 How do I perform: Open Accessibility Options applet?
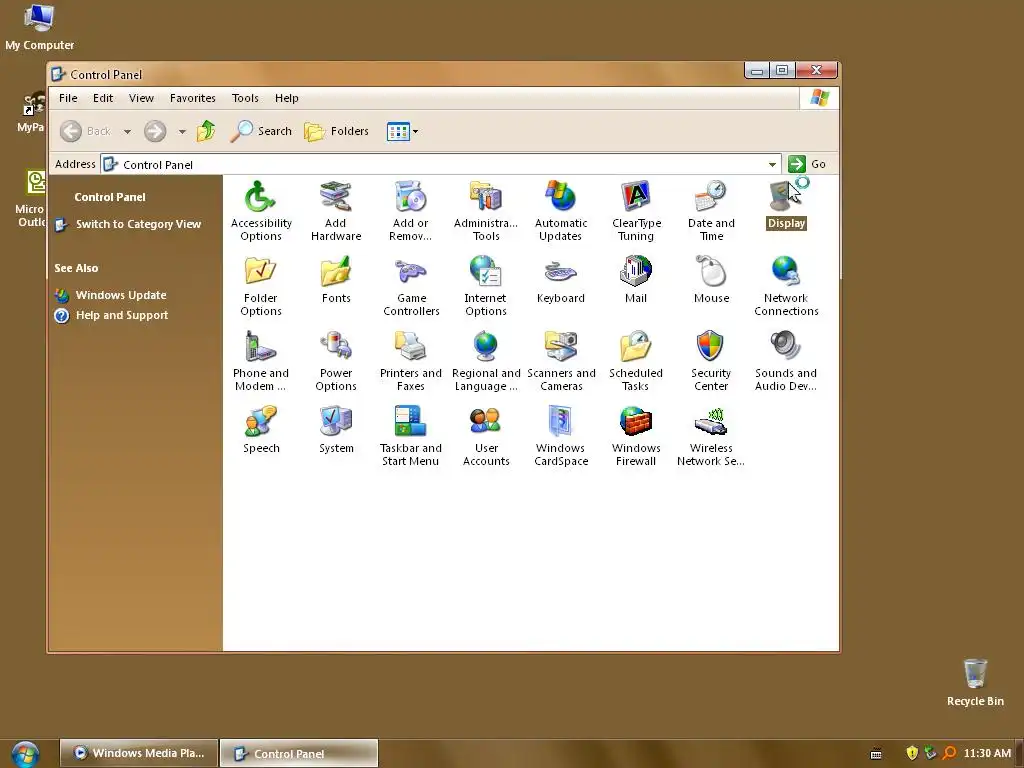pos(261,210)
